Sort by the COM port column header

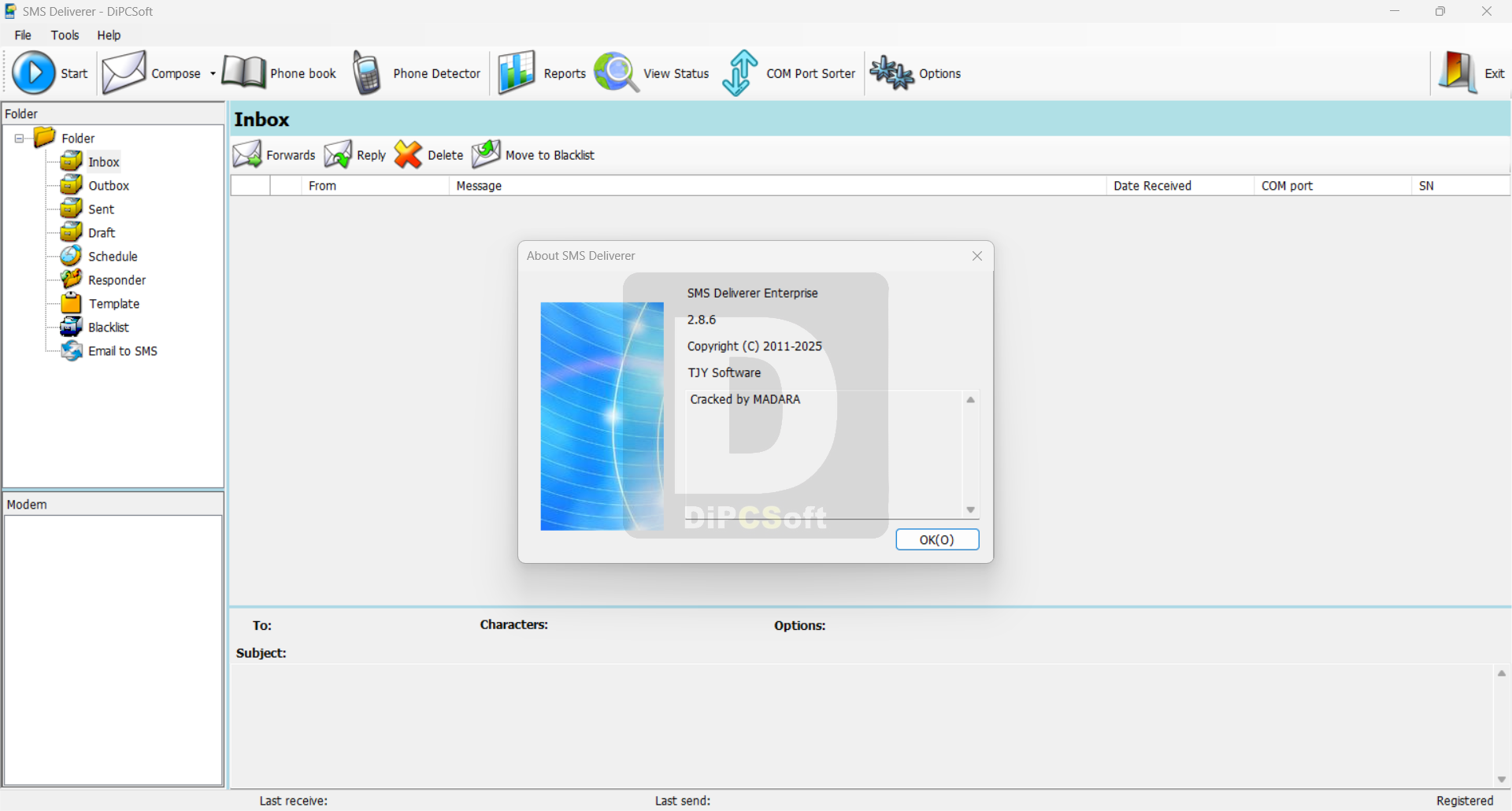[1332, 186]
